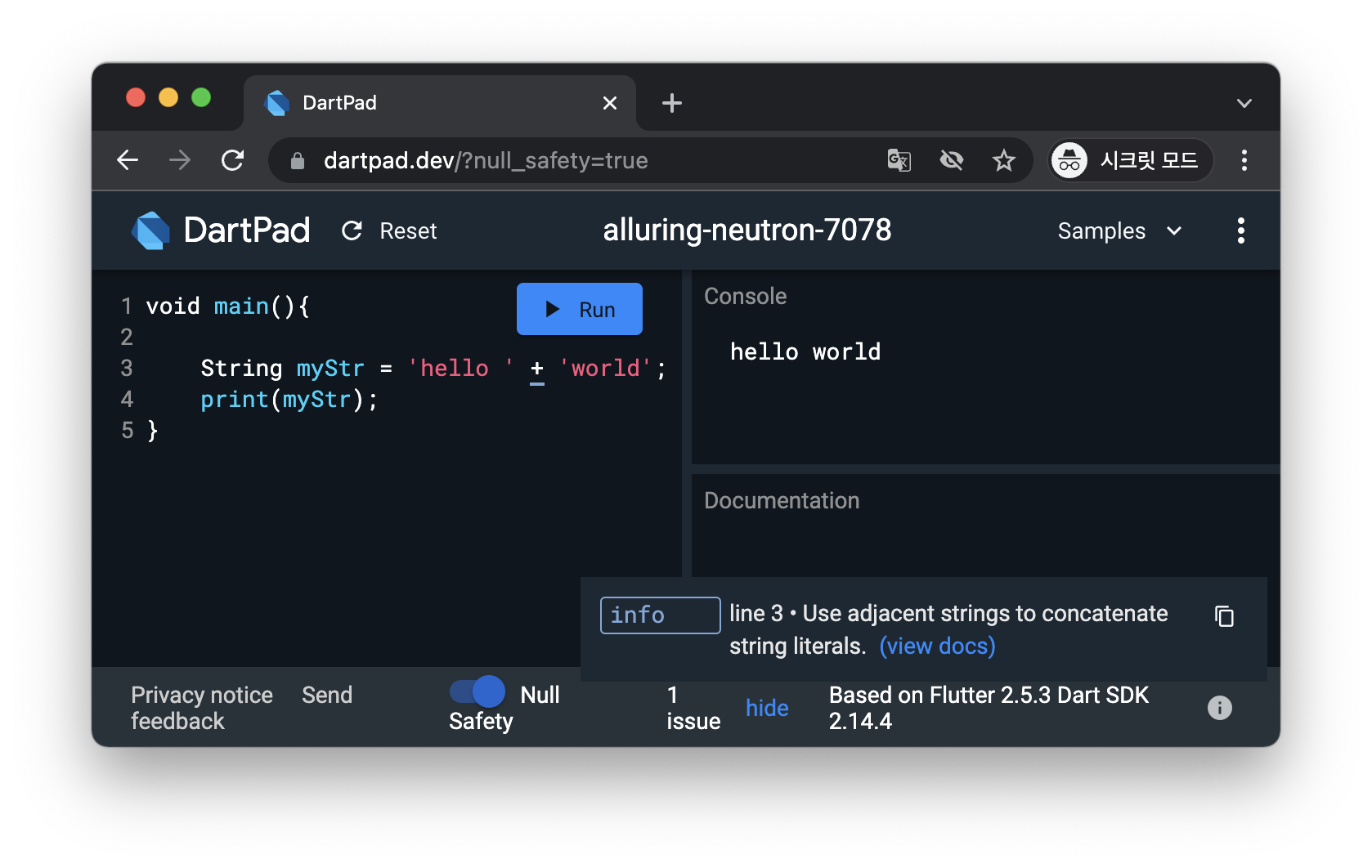
Task: Click the 1 issue counter
Action: 693,708
